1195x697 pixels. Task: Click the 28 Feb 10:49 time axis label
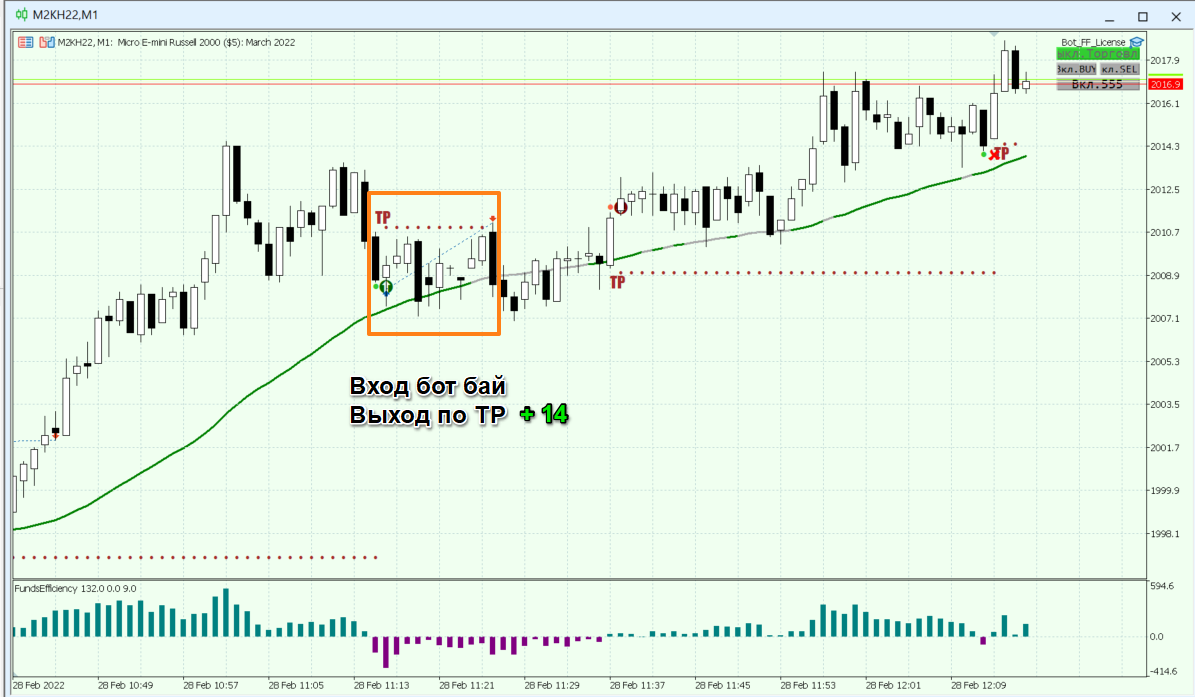125,686
